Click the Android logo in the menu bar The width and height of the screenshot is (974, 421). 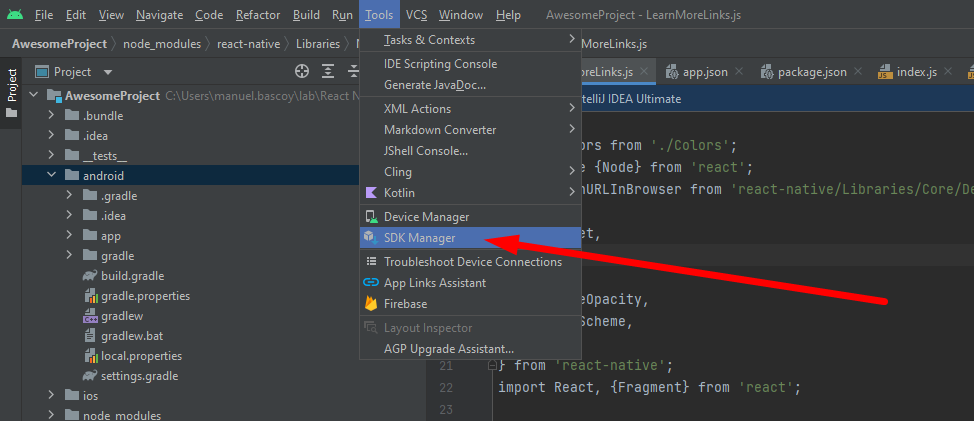[x=15, y=15]
